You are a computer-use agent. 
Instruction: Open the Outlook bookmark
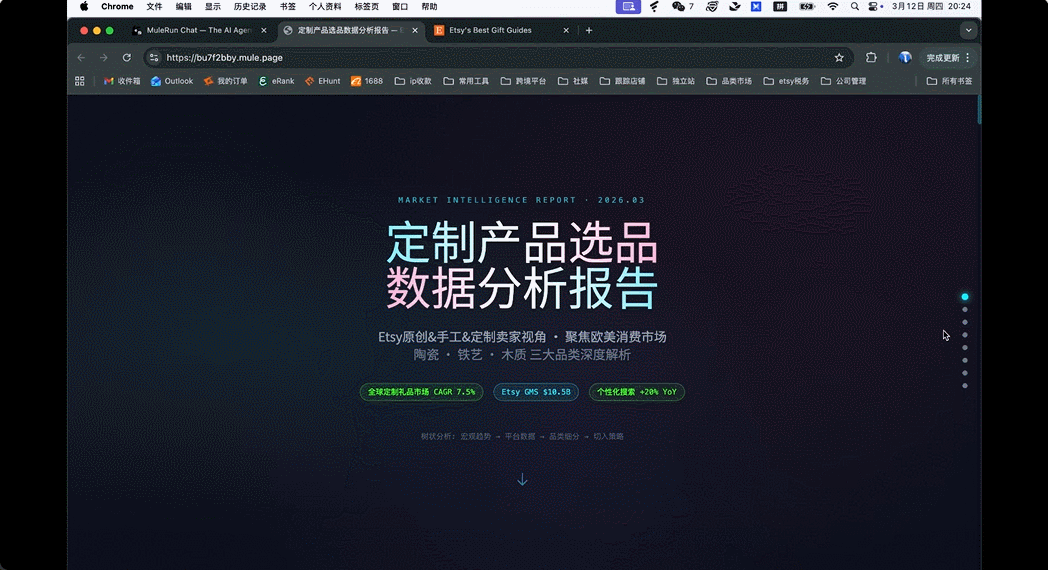coord(172,81)
